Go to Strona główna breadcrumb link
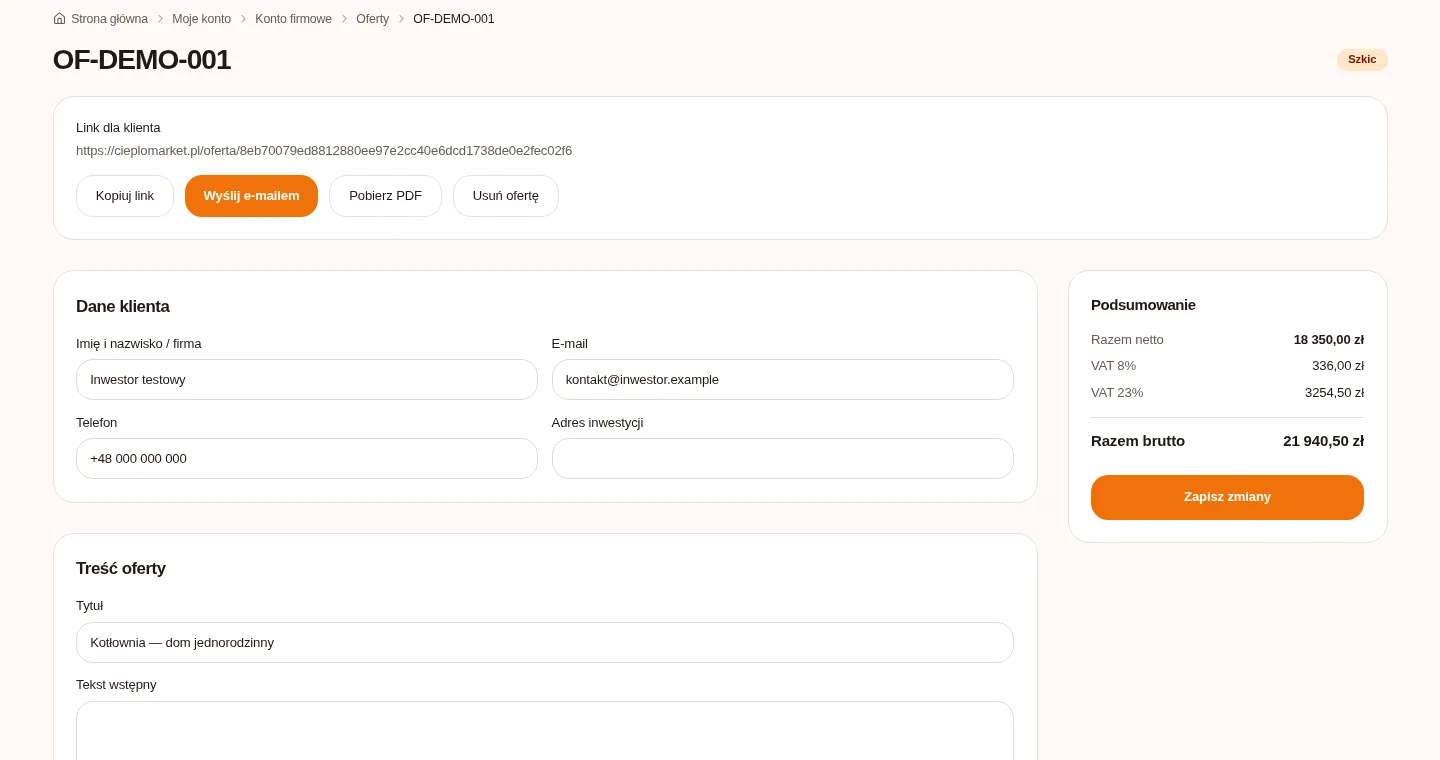 [109, 19]
